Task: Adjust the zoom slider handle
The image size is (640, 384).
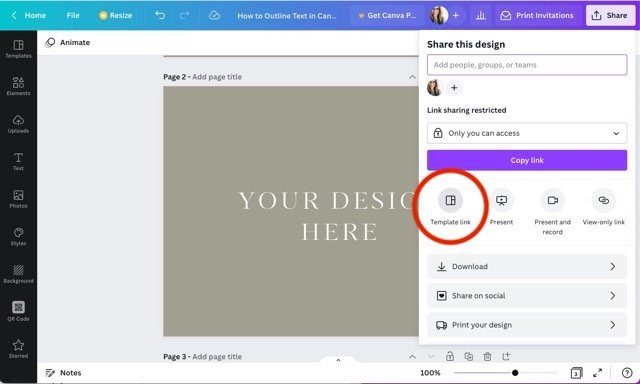Action: click(515, 373)
